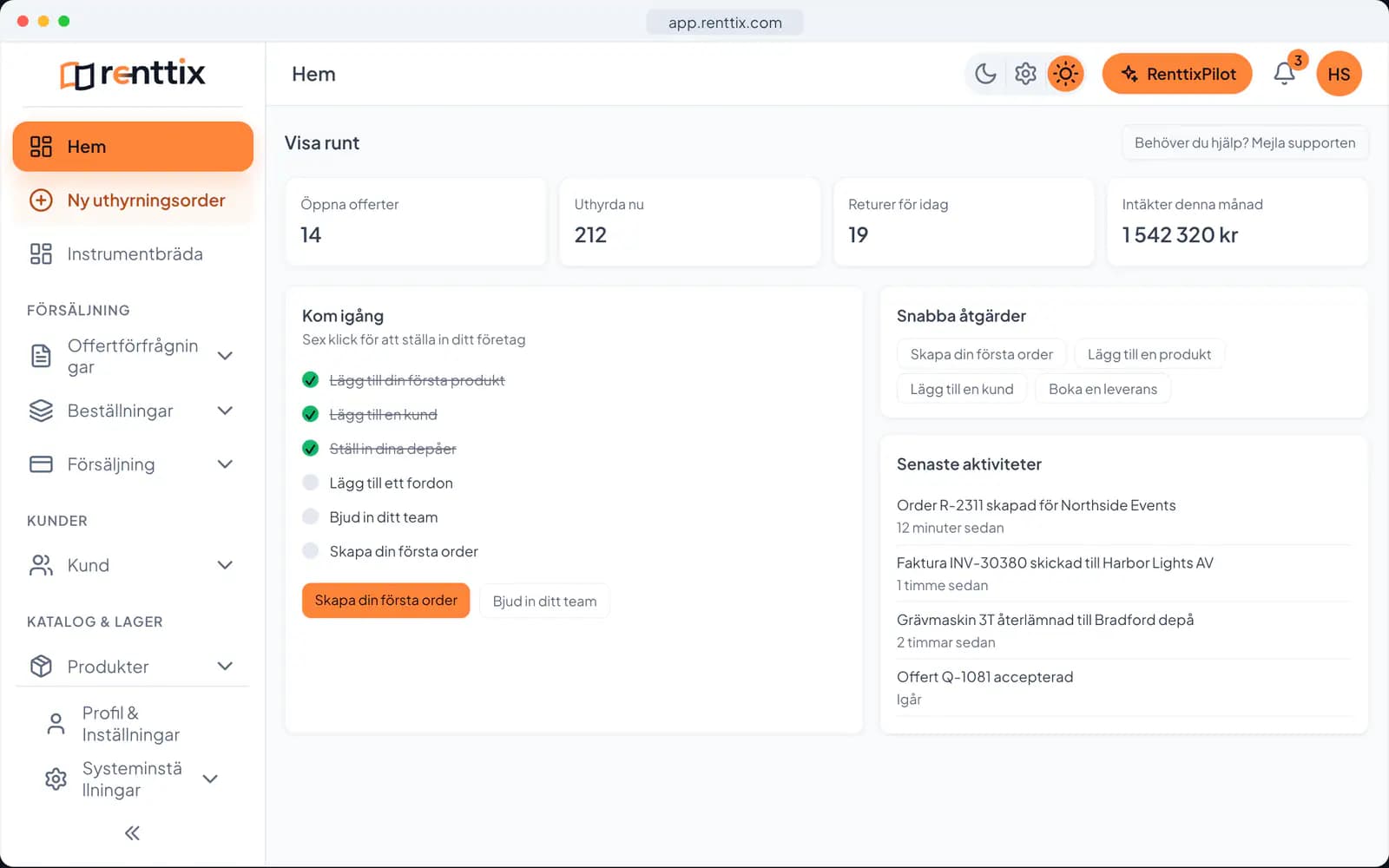The height and width of the screenshot is (868, 1389).
Task: Open Order R-2311 activity entry
Action: pyautogui.click(x=1123, y=516)
